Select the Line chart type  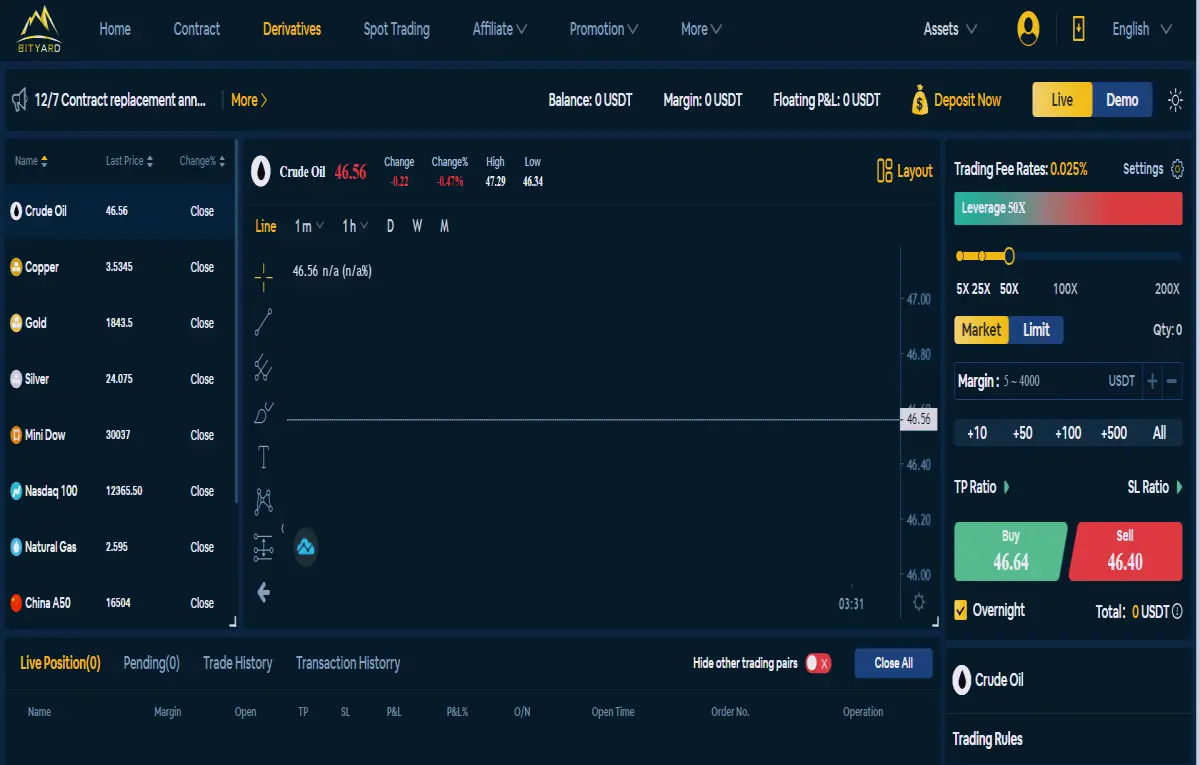(x=266, y=226)
